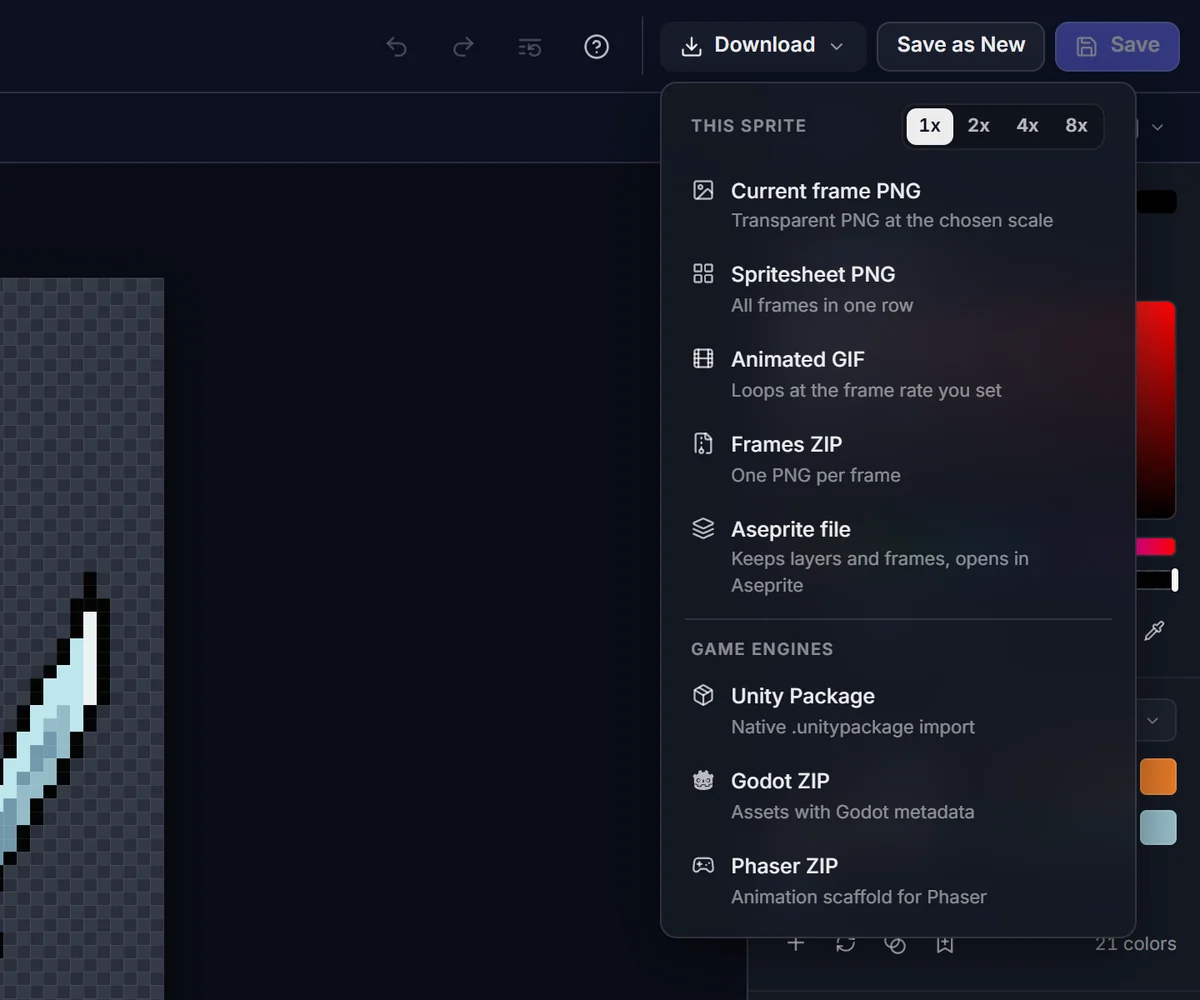Export Spritesheet PNG
This screenshot has height=1000, width=1200.
(x=898, y=289)
